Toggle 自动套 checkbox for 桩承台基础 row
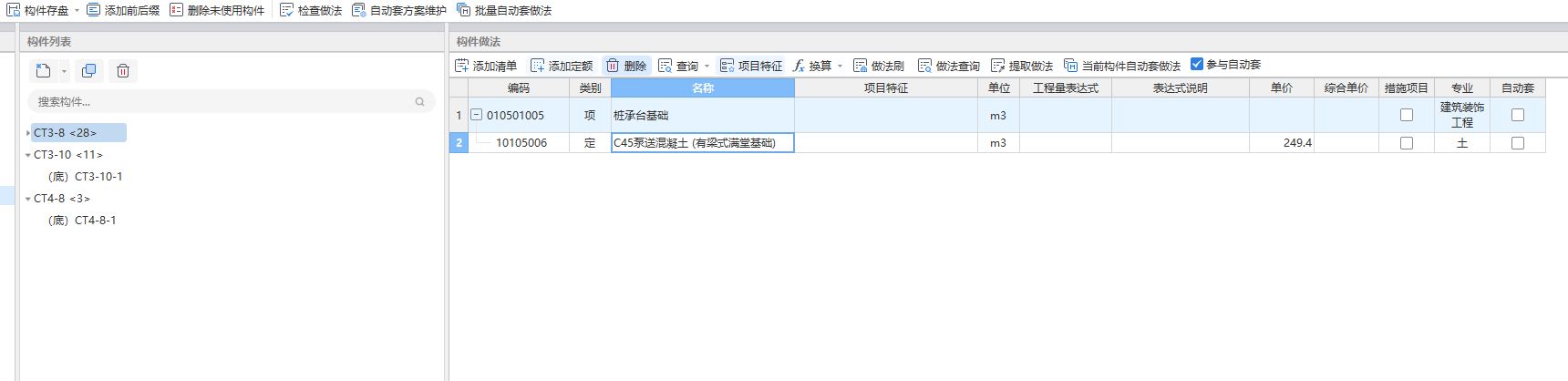 1518,115
